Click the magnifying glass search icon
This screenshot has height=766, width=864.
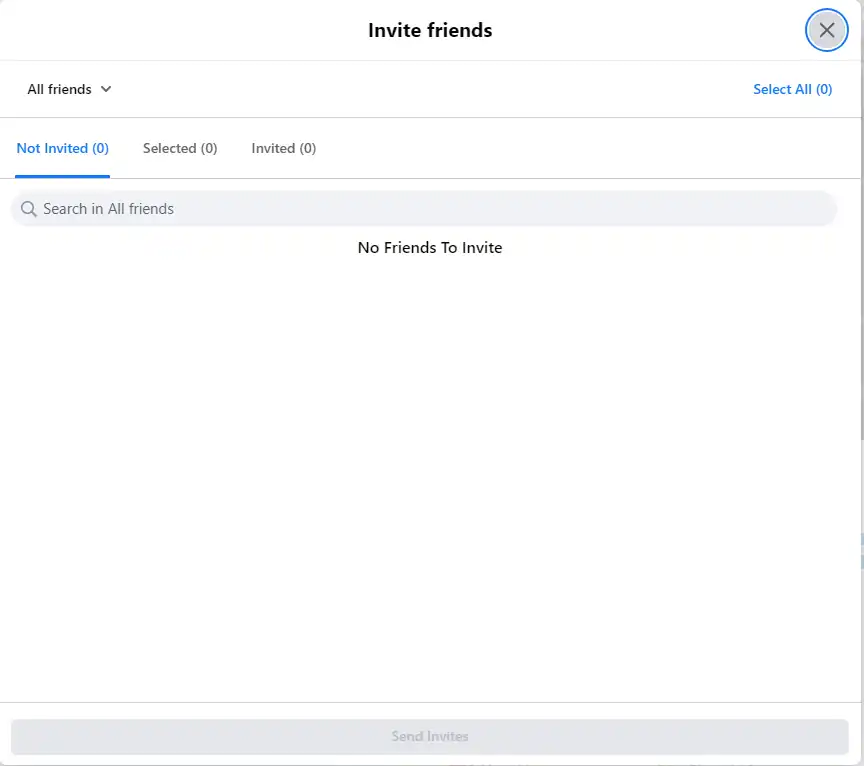[x=28, y=209]
